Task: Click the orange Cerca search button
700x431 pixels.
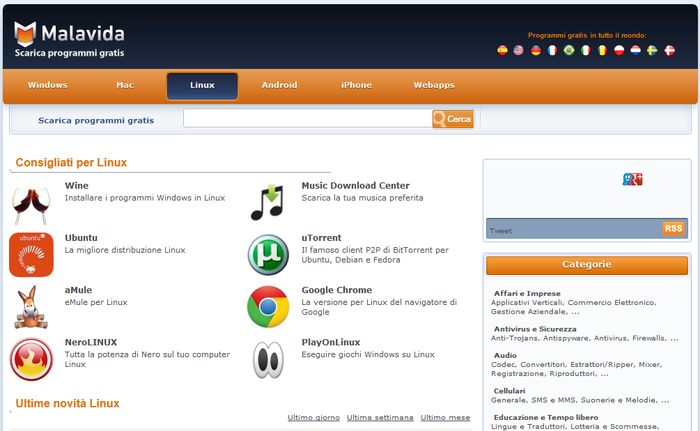Action: pyautogui.click(x=453, y=119)
